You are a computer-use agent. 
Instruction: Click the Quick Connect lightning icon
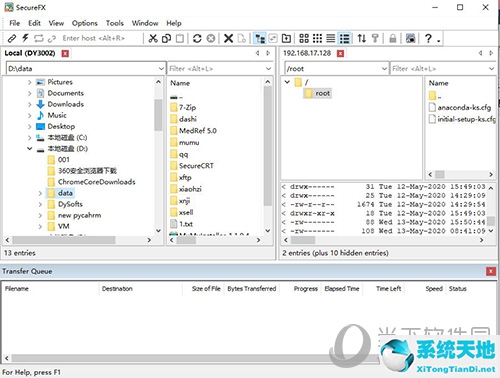[25, 38]
